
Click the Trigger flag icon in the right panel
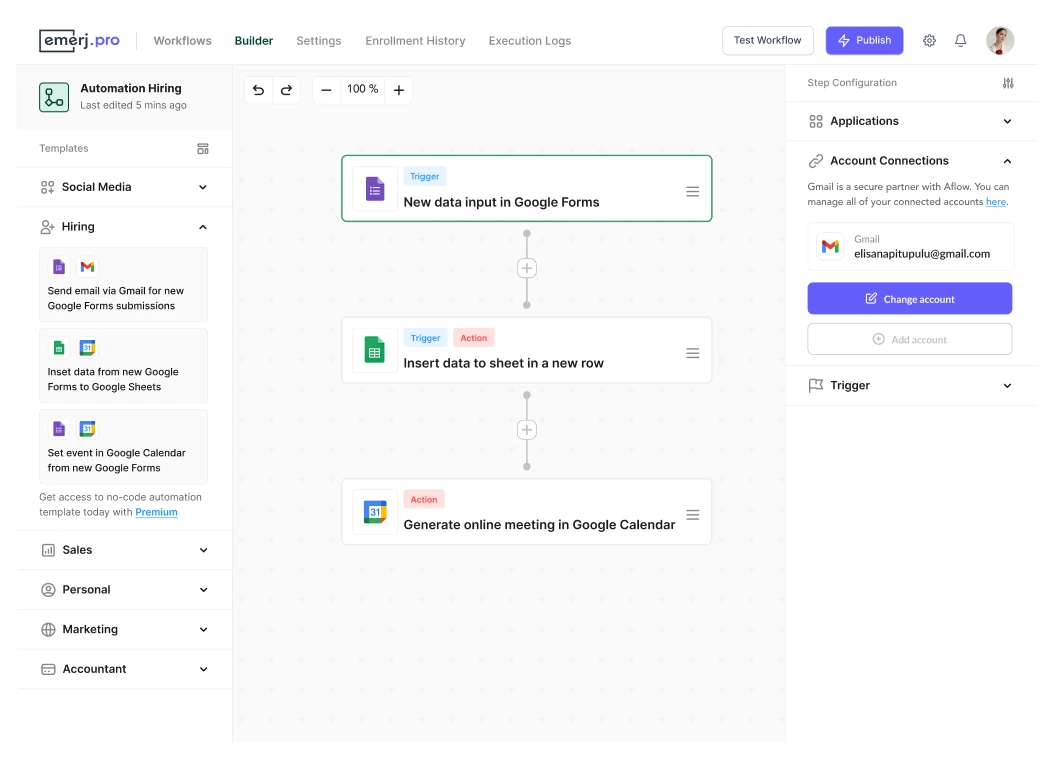tap(817, 385)
